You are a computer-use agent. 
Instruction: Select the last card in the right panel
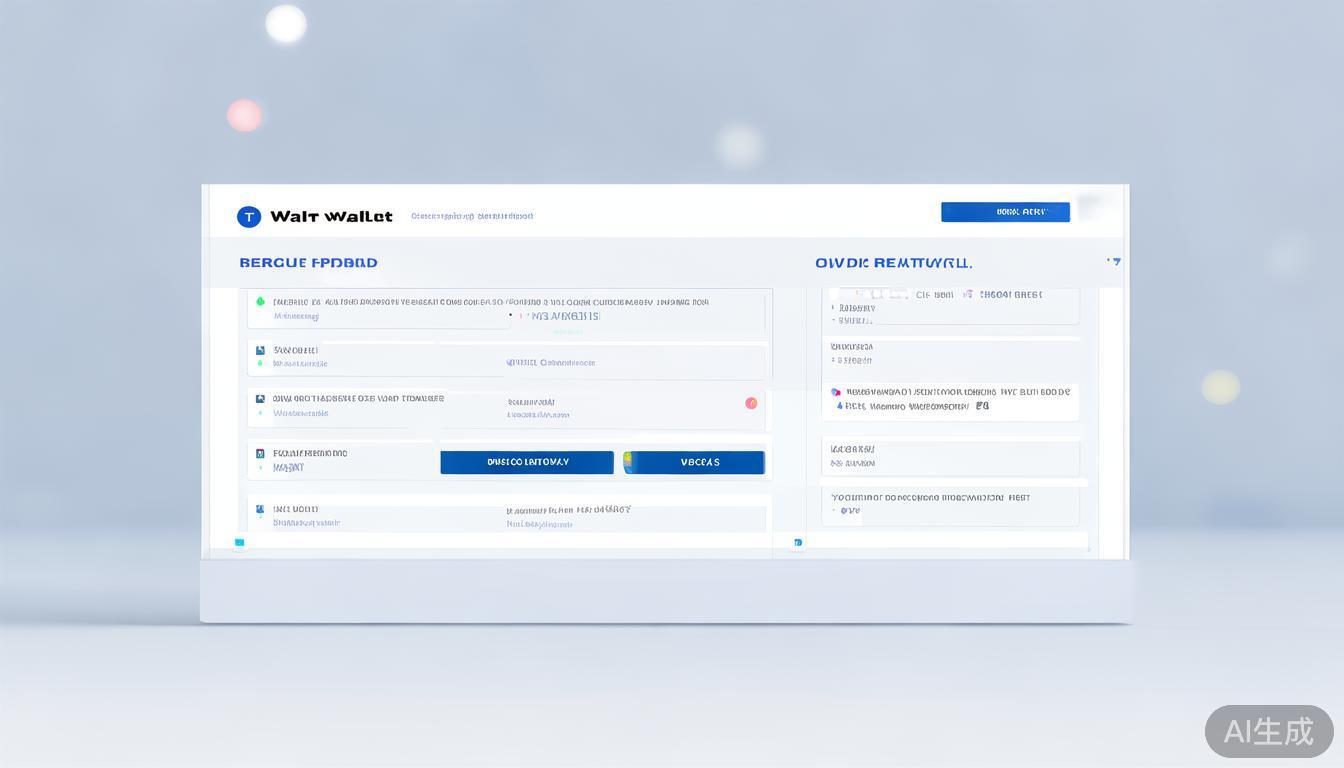click(950, 505)
